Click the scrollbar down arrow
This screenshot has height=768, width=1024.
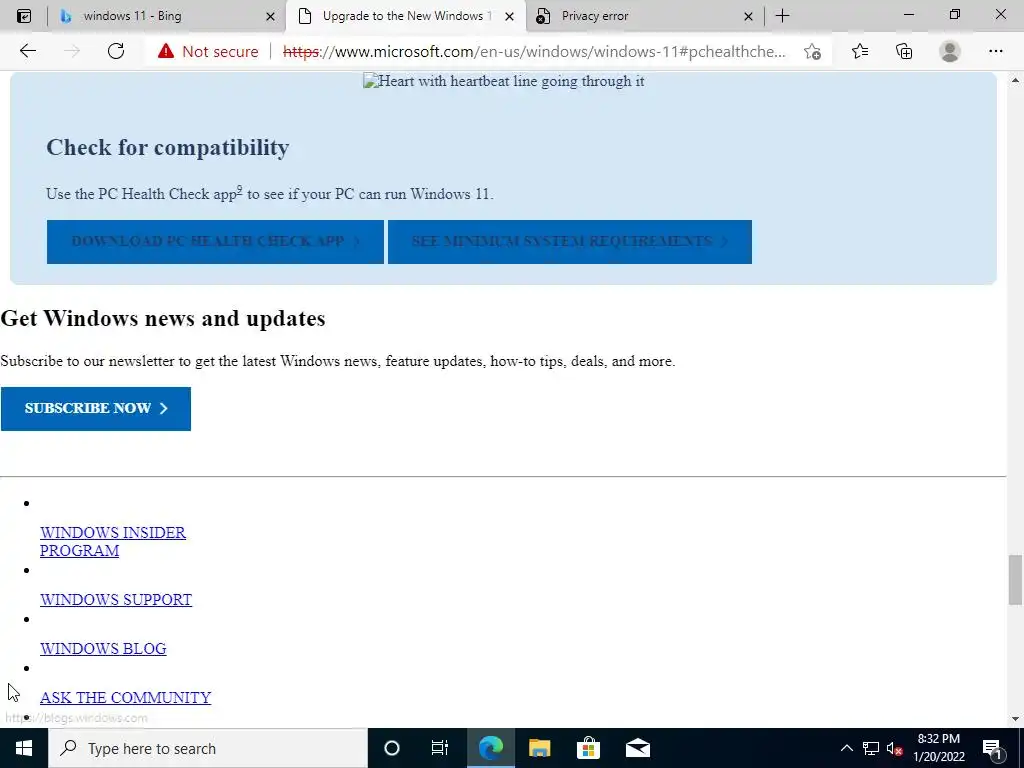coord(1015,719)
